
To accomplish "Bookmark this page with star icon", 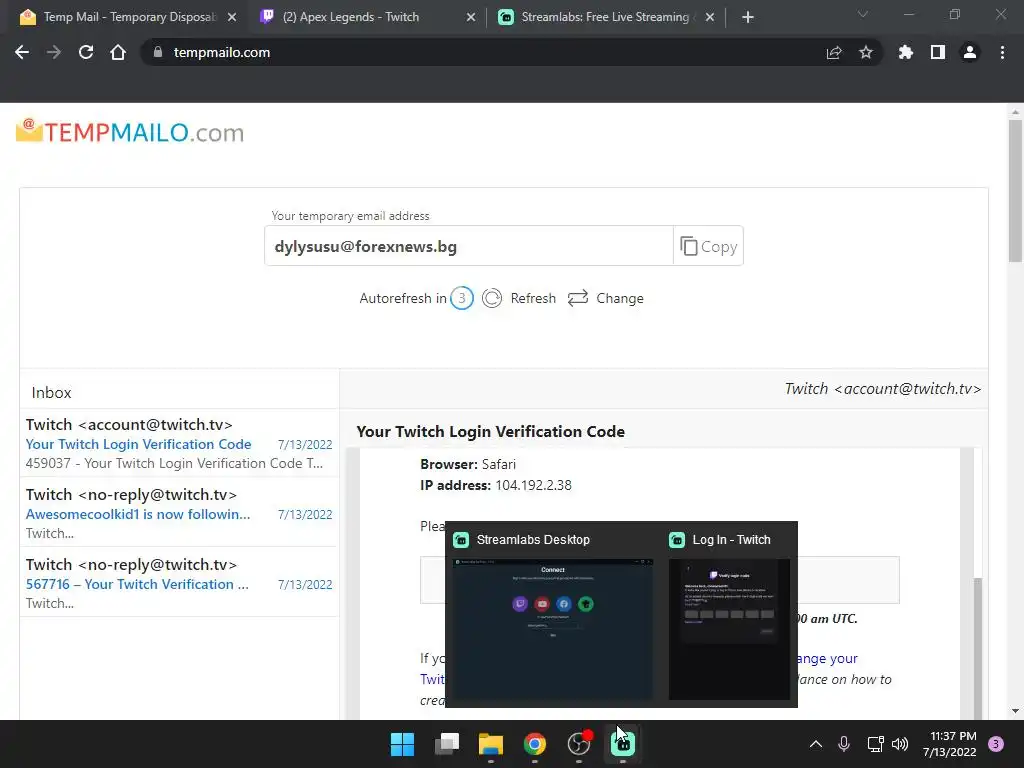I will click(866, 52).
